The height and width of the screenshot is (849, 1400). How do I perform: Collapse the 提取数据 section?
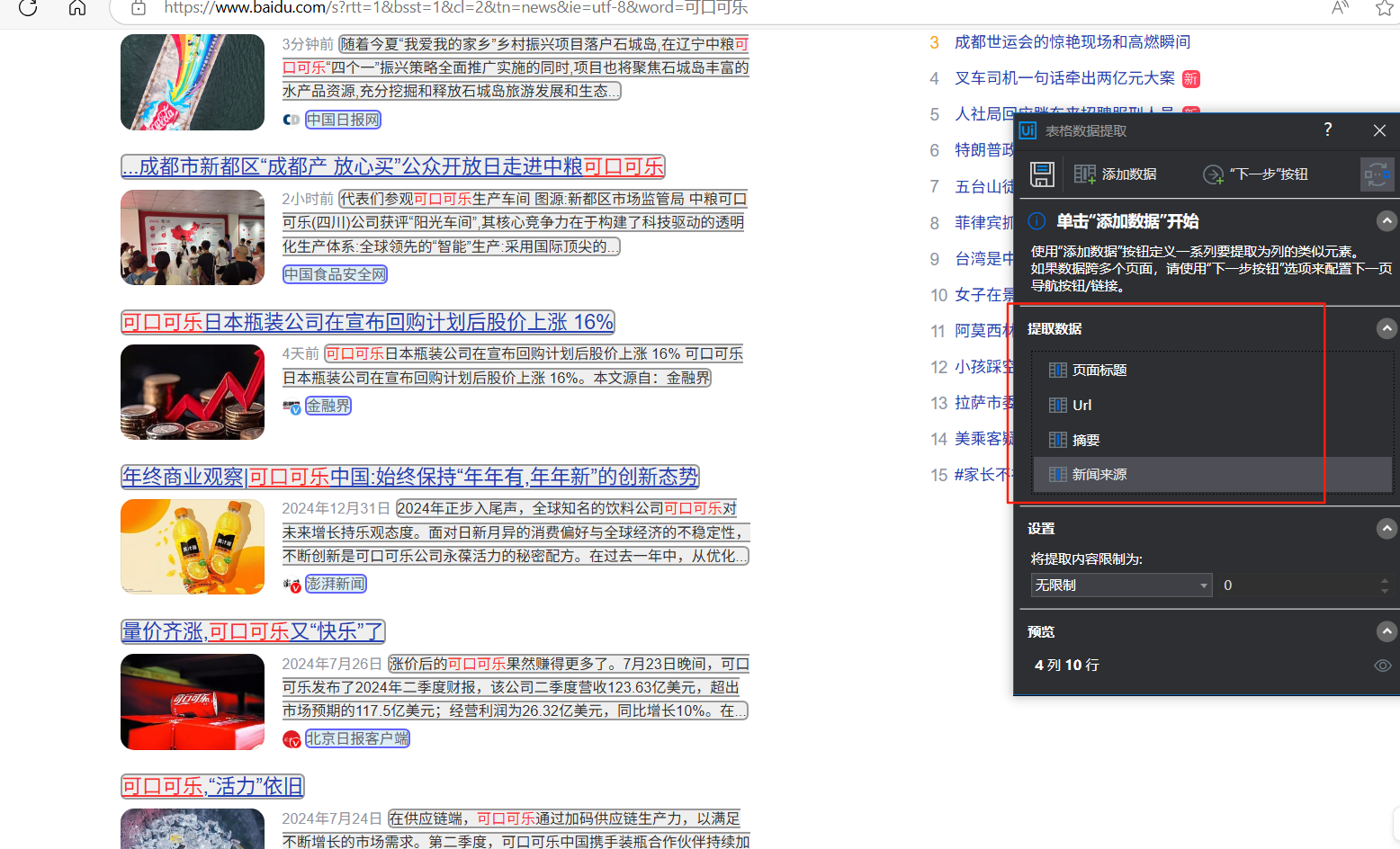click(x=1387, y=328)
